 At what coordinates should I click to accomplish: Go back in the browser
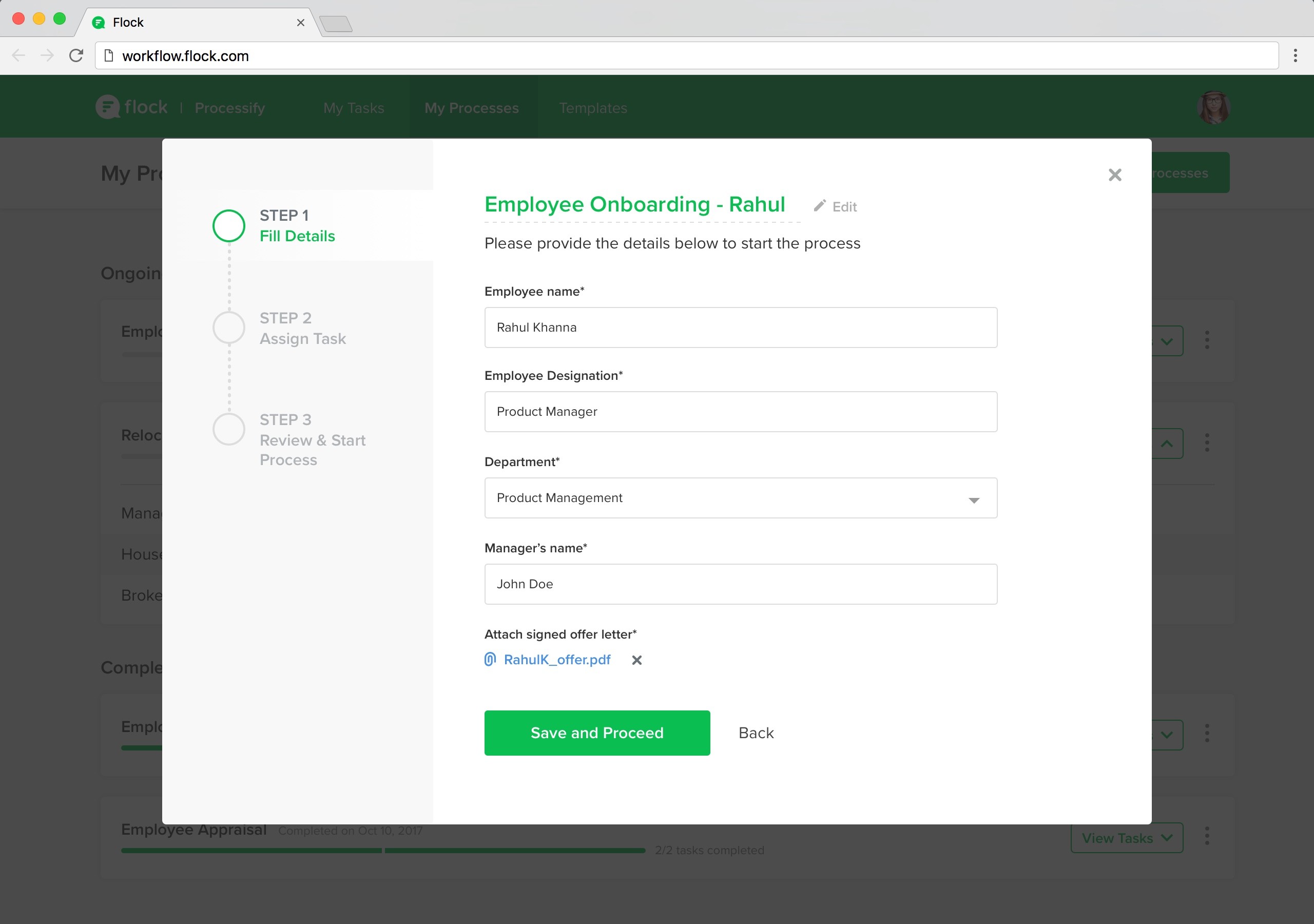tap(18, 55)
